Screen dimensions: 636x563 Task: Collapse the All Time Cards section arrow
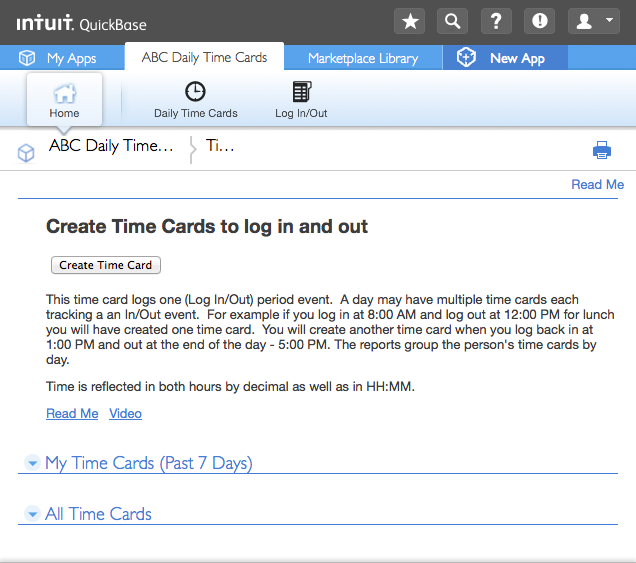click(x=32, y=514)
